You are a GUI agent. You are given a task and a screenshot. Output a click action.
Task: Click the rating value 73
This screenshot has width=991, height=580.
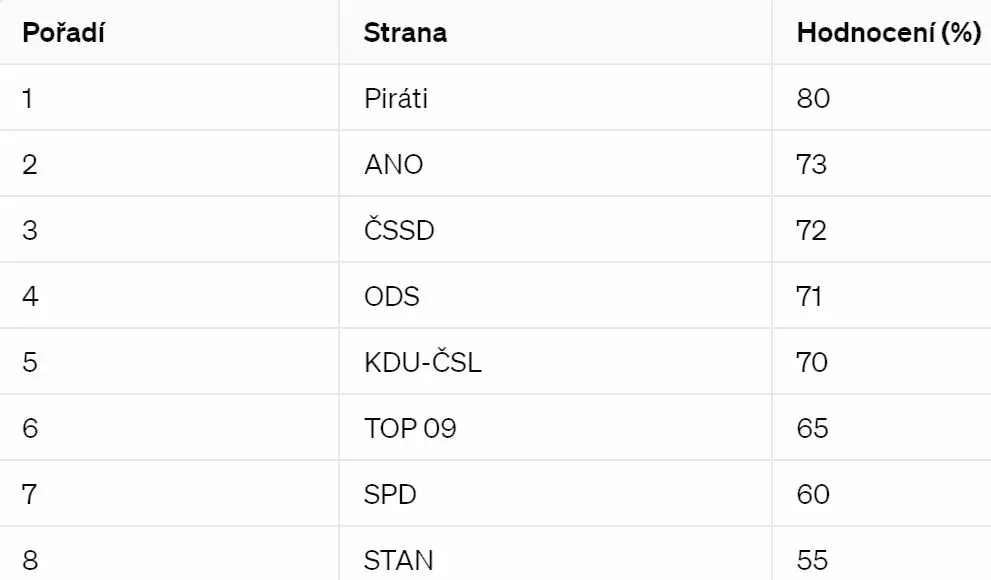coord(812,165)
